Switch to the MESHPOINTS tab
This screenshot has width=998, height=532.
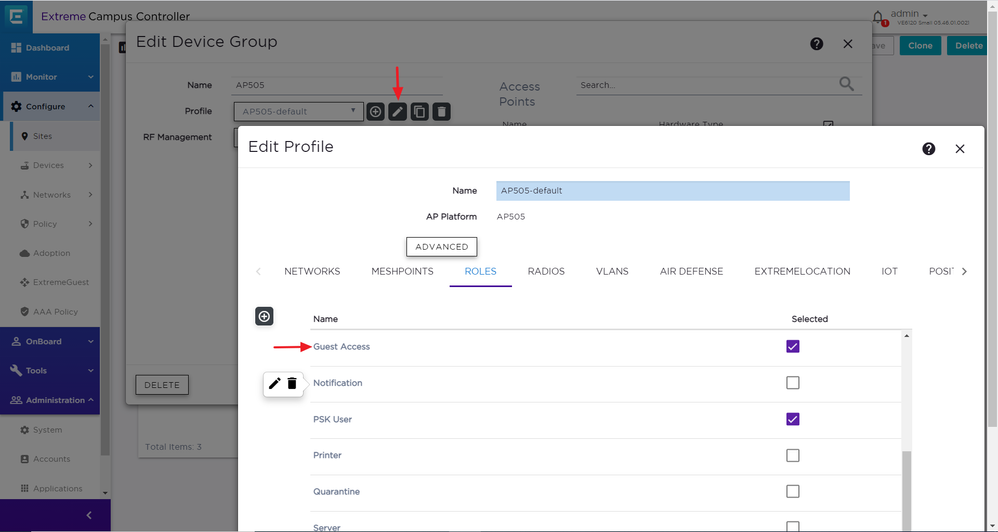click(x=402, y=271)
